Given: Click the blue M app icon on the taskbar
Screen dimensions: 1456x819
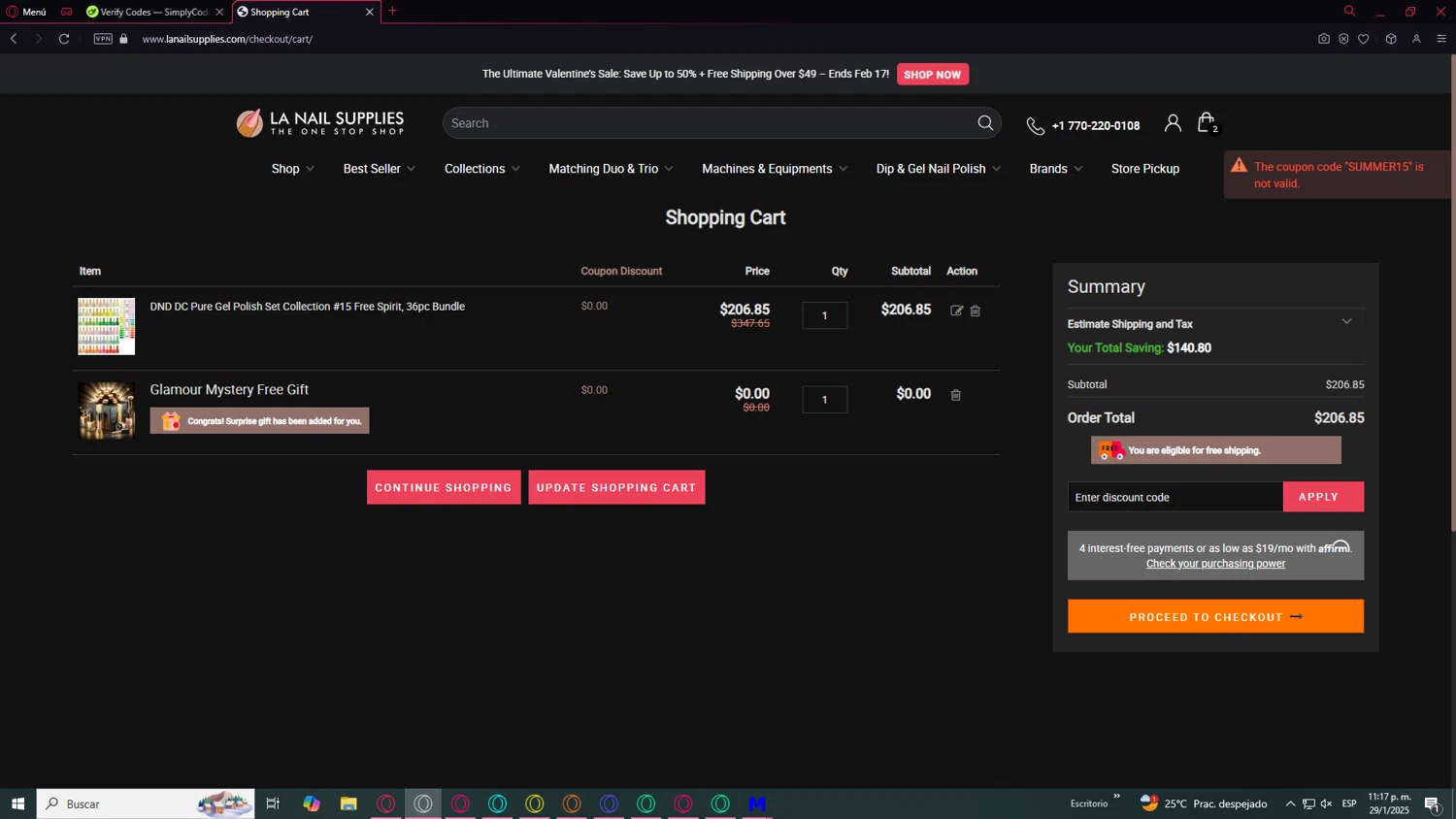Looking at the screenshot, I should [x=757, y=803].
